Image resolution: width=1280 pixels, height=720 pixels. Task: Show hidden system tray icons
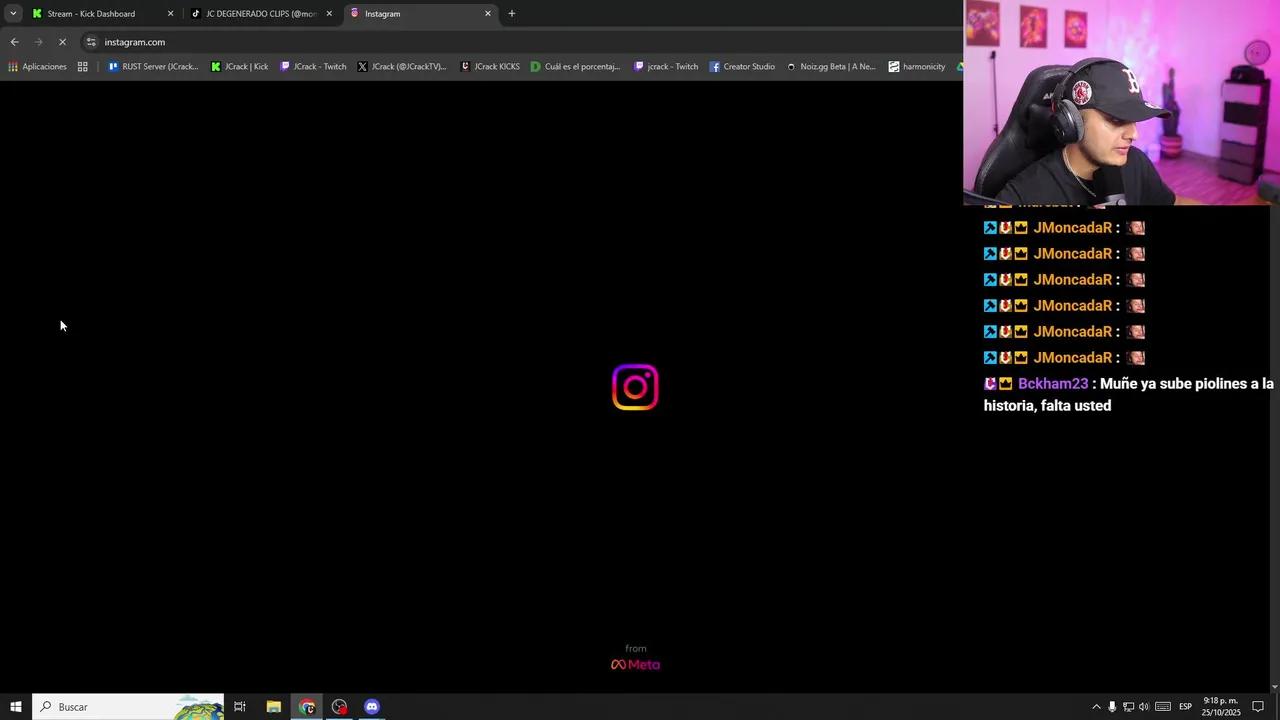click(1096, 707)
